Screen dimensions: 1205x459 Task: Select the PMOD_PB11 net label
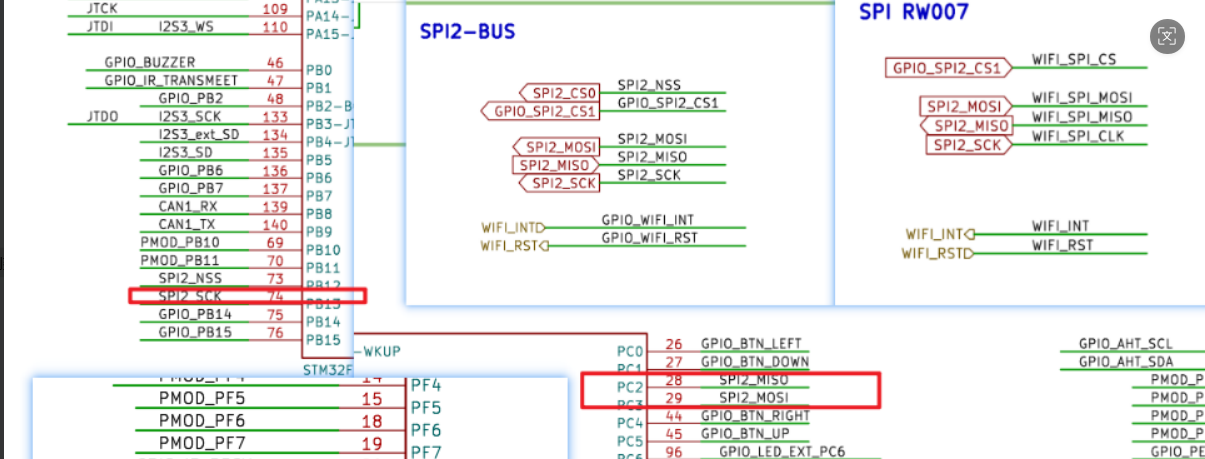(x=180, y=260)
